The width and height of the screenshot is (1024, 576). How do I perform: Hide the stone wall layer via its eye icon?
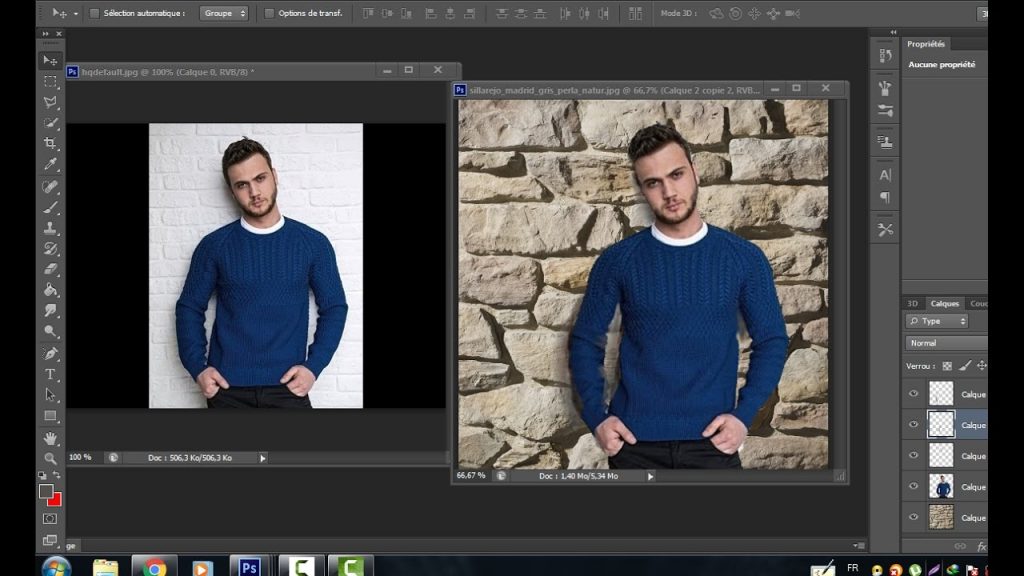coord(914,517)
